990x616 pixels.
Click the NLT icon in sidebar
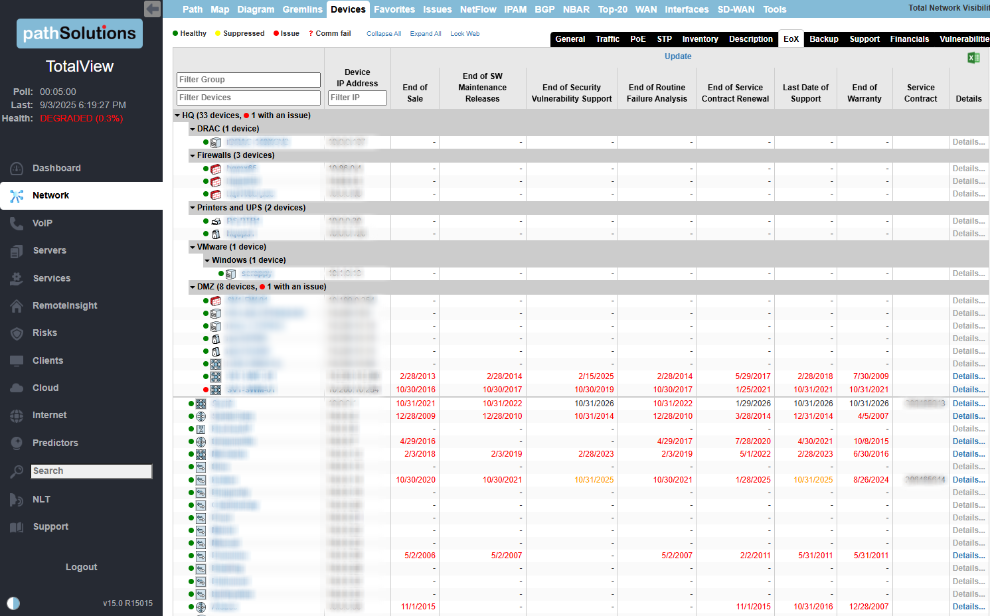tap(17, 500)
